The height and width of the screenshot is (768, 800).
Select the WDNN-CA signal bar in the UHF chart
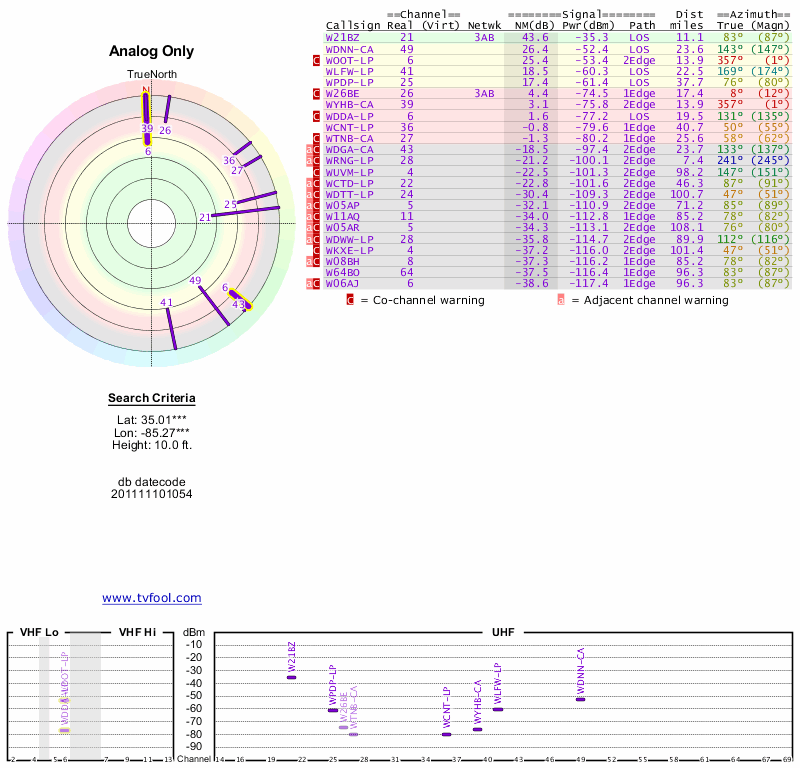580,698
